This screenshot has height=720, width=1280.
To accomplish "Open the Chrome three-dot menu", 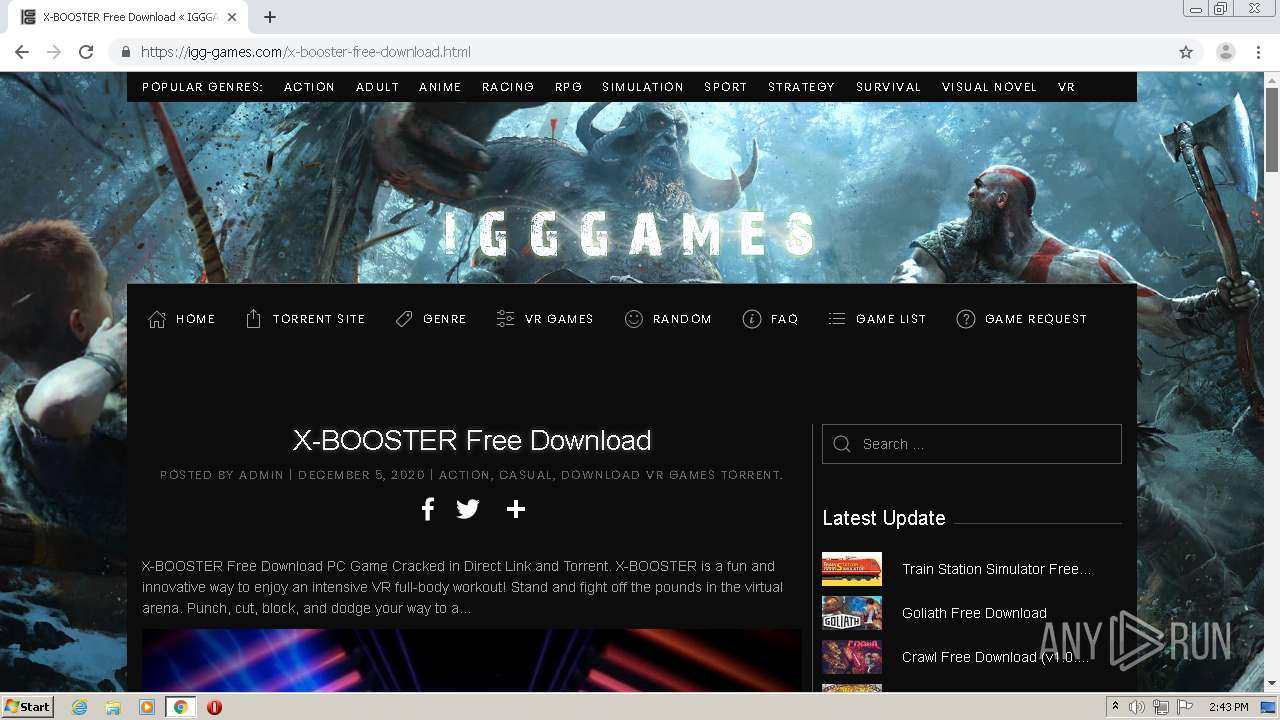I will tap(1259, 52).
